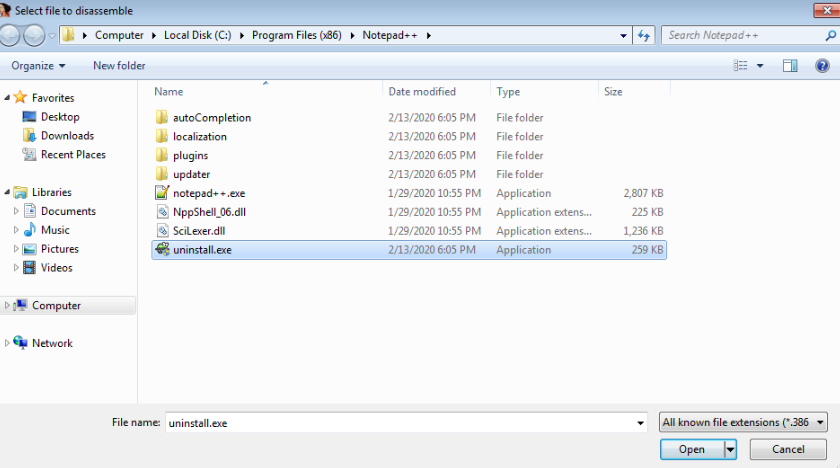The image size is (840, 468).
Task: Open the plugins folder icon
Action: click(163, 155)
